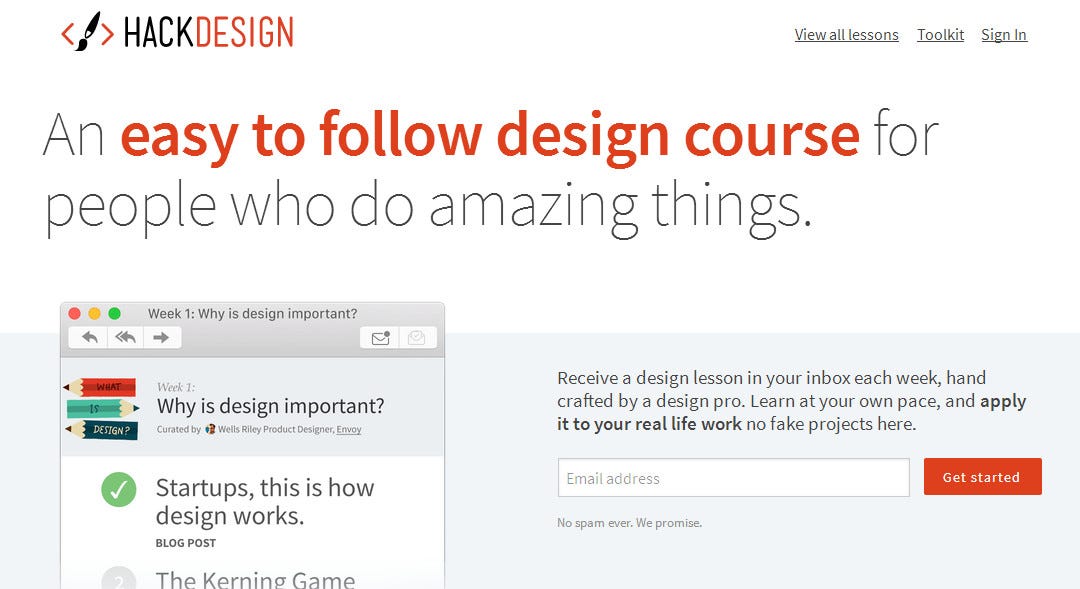Click the Get started button
The height and width of the screenshot is (589, 1080).
coord(982,477)
